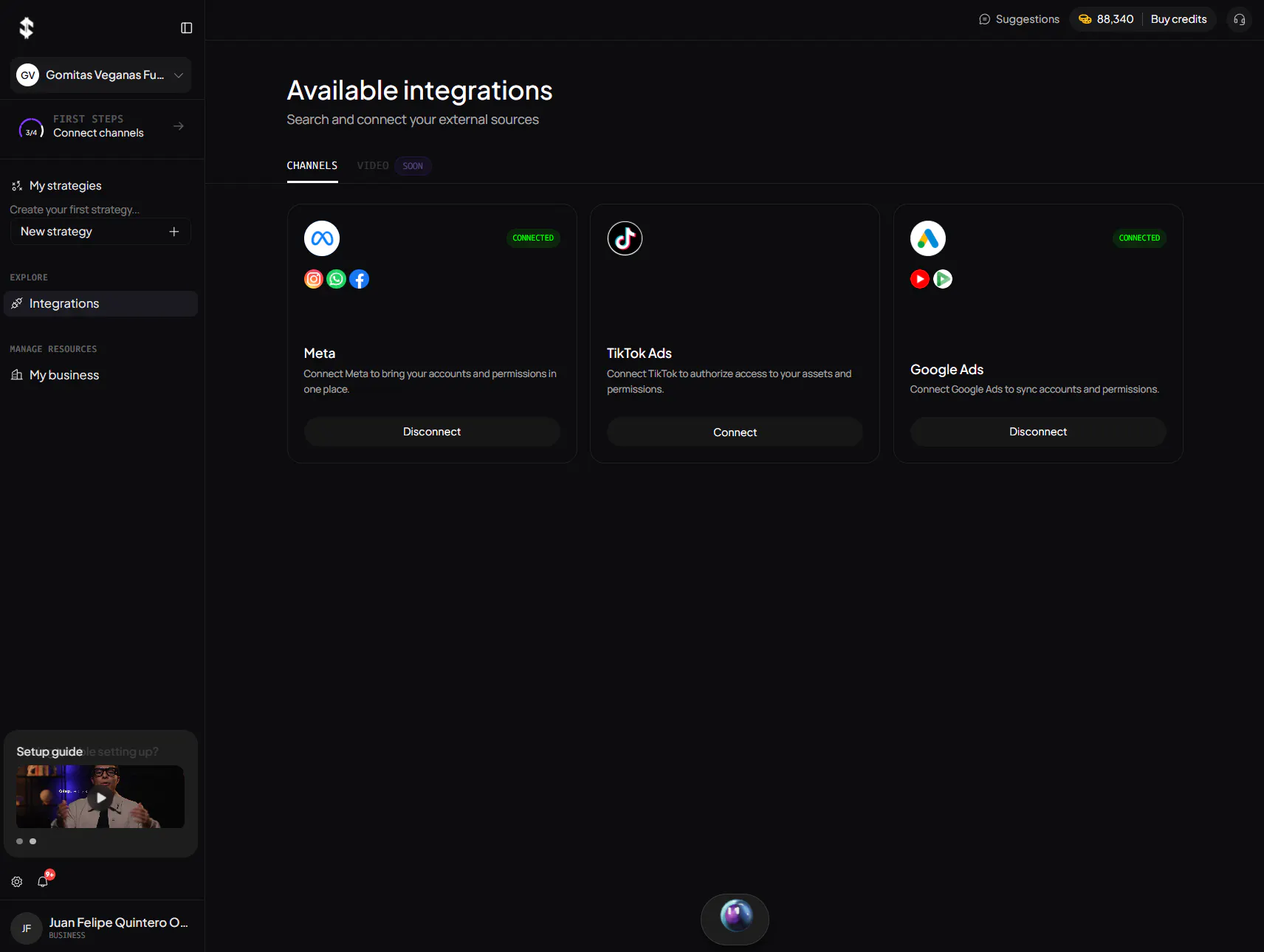The width and height of the screenshot is (1264, 952).
Task: Connect the TikTok Ads integration
Action: pos(735,432)
